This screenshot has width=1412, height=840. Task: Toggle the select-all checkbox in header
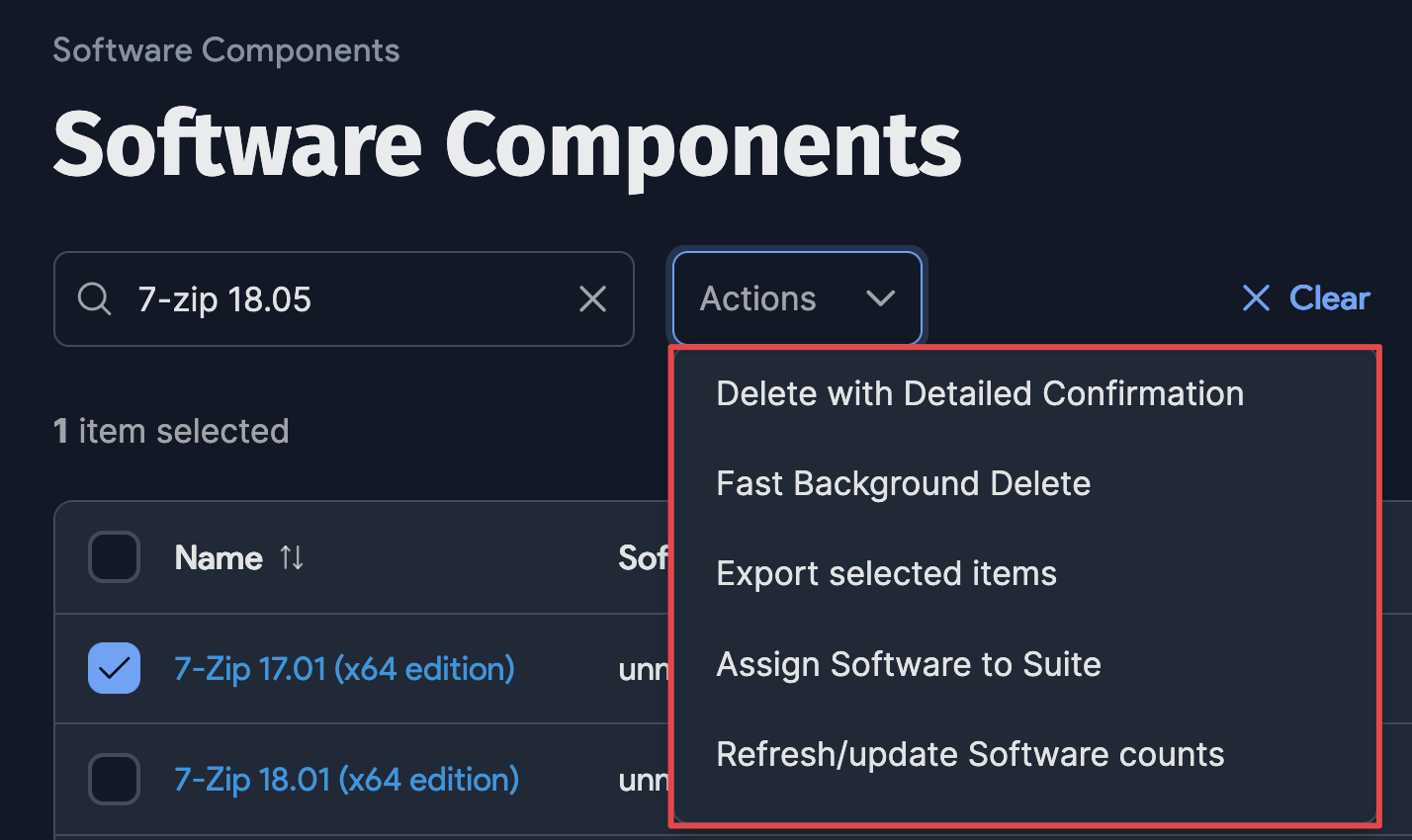[x=114, y=557]
